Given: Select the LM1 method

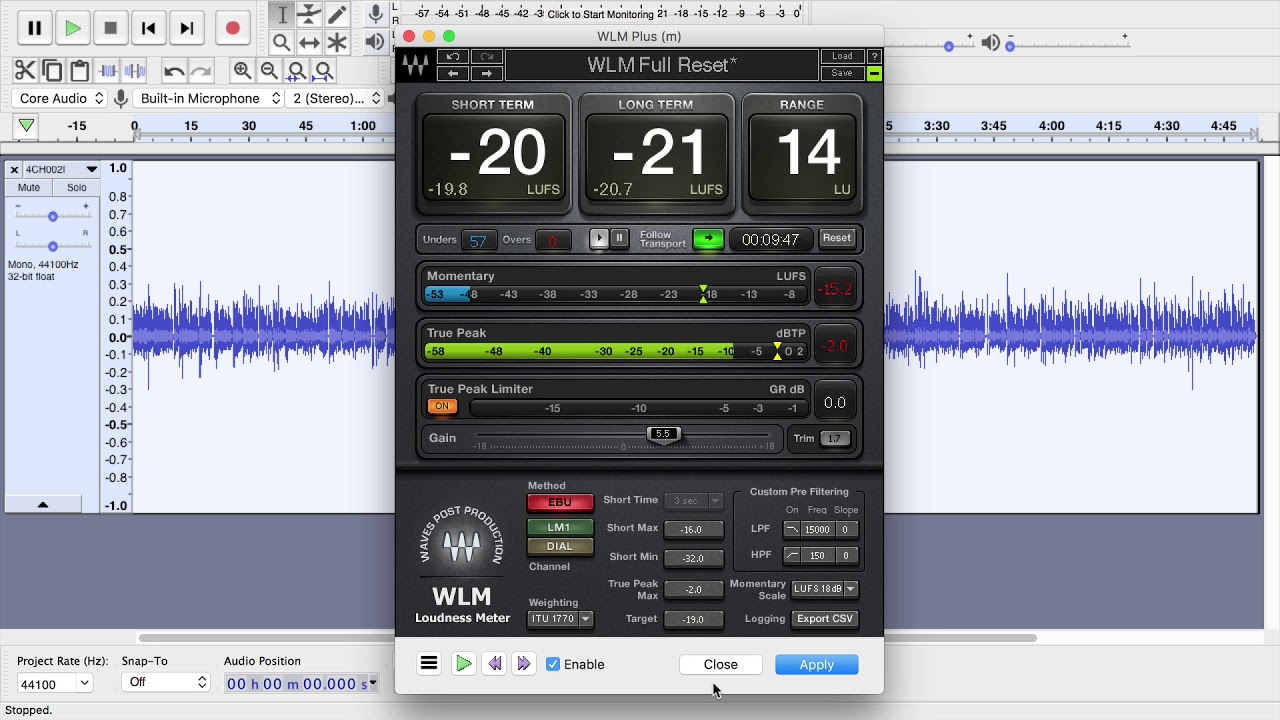Looking at the screenshot, I should [560, 528].
